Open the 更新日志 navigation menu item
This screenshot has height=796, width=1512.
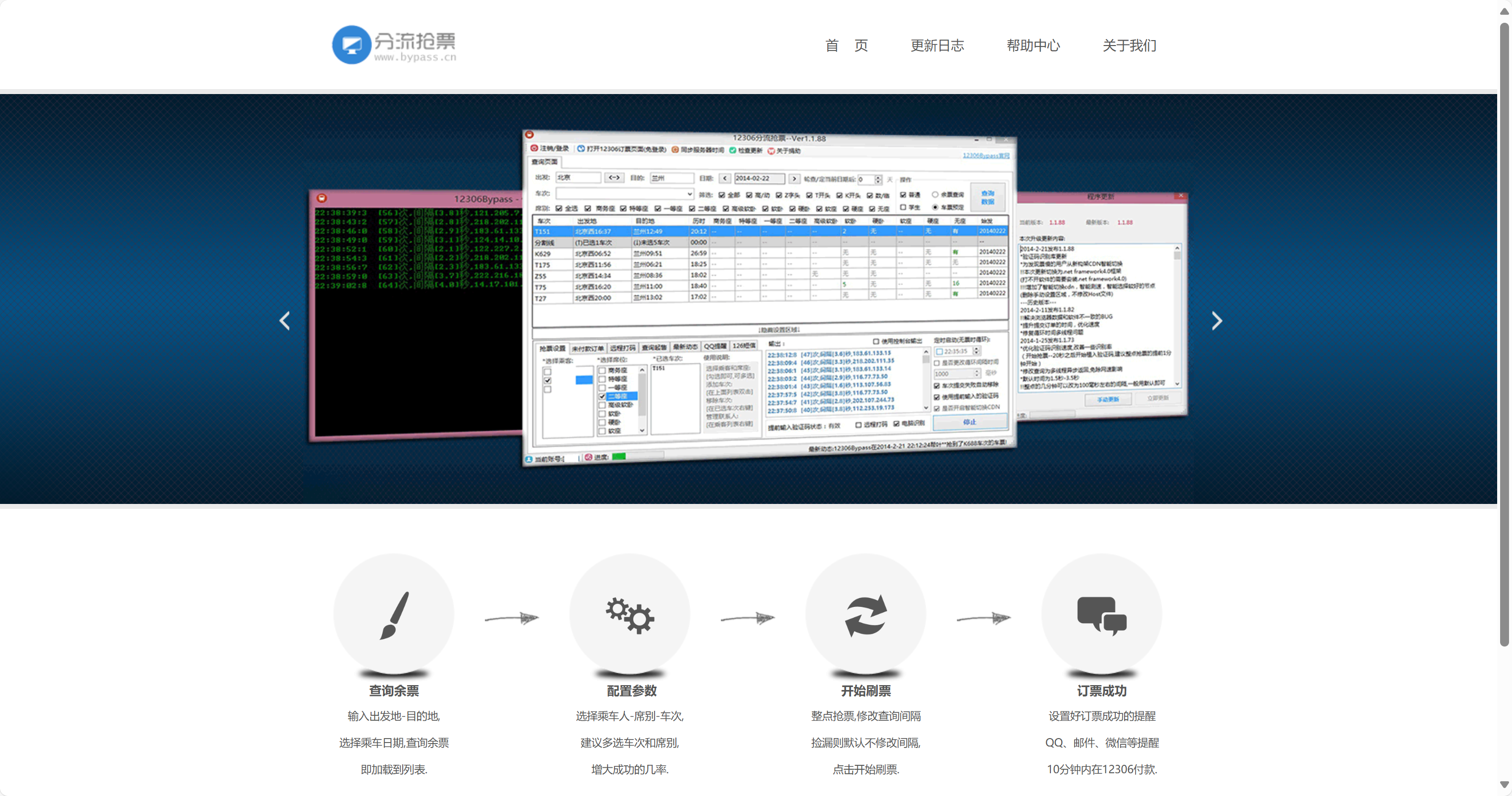pos(937,45)
